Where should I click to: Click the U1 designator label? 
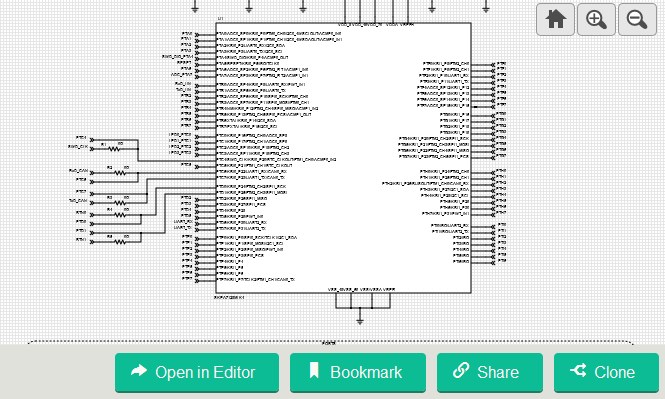click(x=220, y=19)
